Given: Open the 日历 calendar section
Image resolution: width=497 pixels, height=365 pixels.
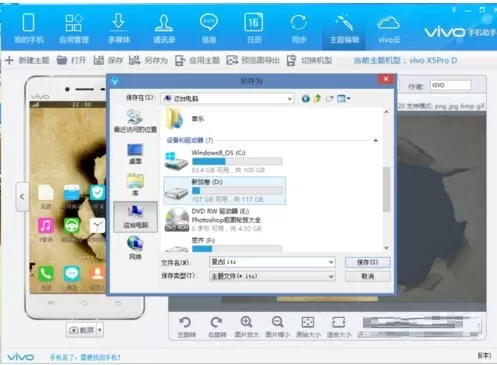Looking at the screenshot, I should (254, 29).
